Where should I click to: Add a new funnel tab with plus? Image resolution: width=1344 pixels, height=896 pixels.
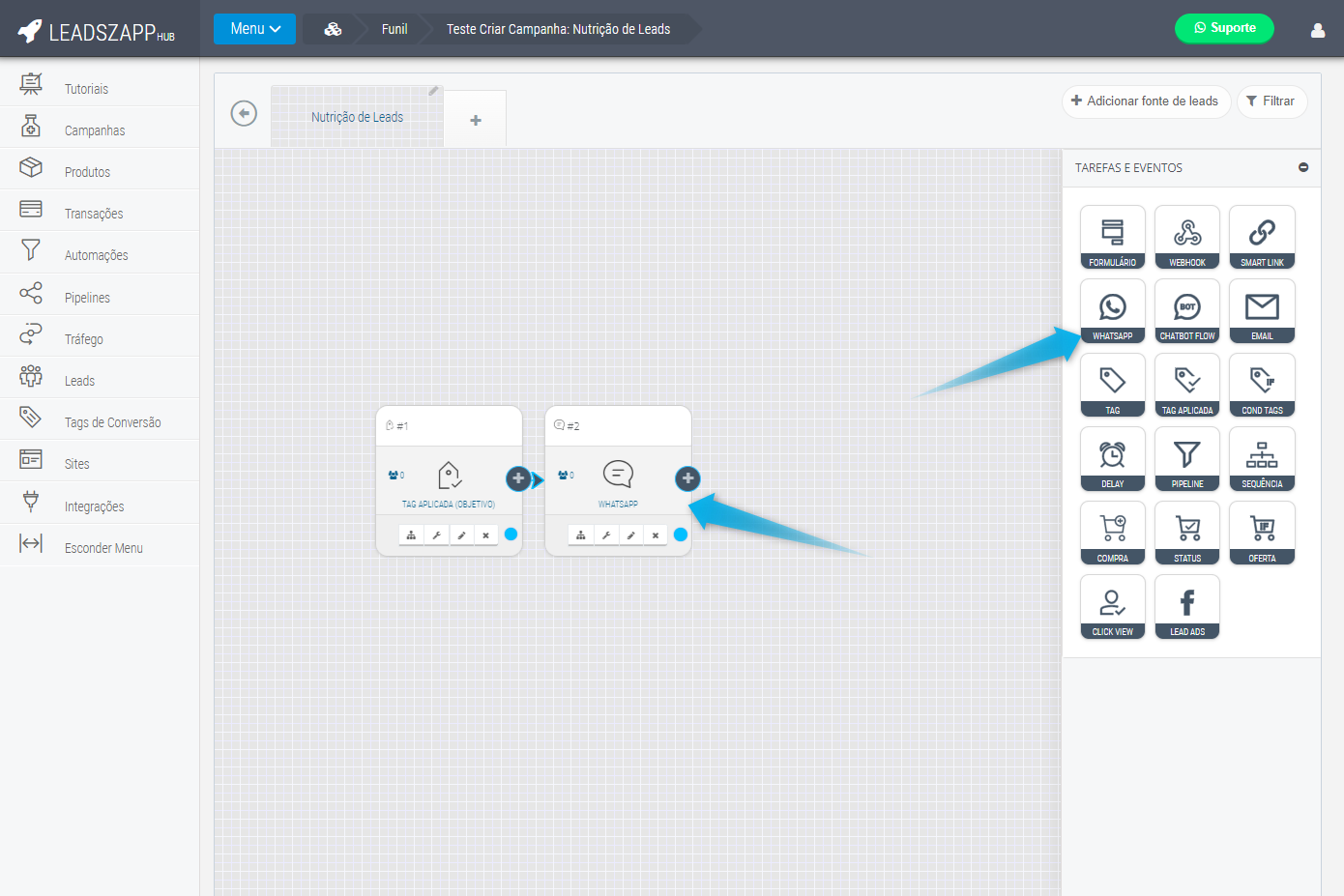click(x=475, y=120)
